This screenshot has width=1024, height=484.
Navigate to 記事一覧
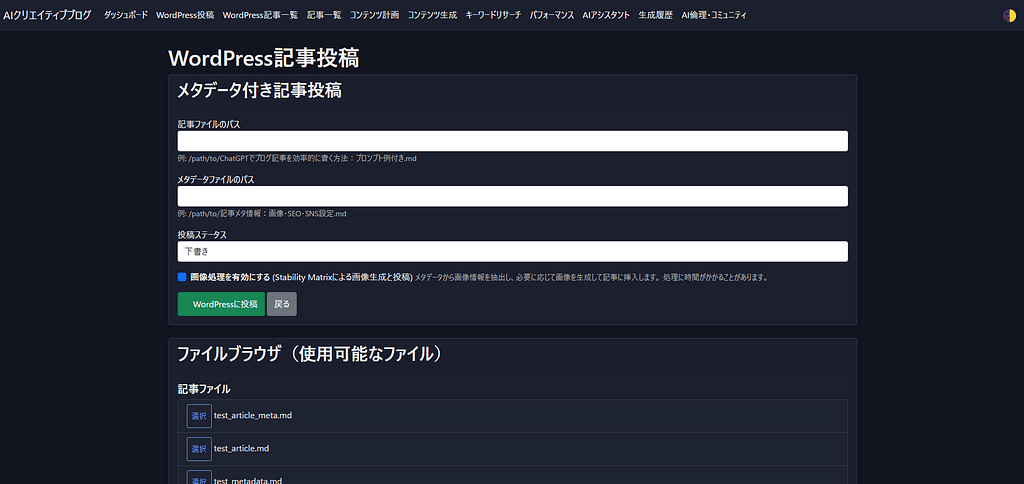coord(324,15)
